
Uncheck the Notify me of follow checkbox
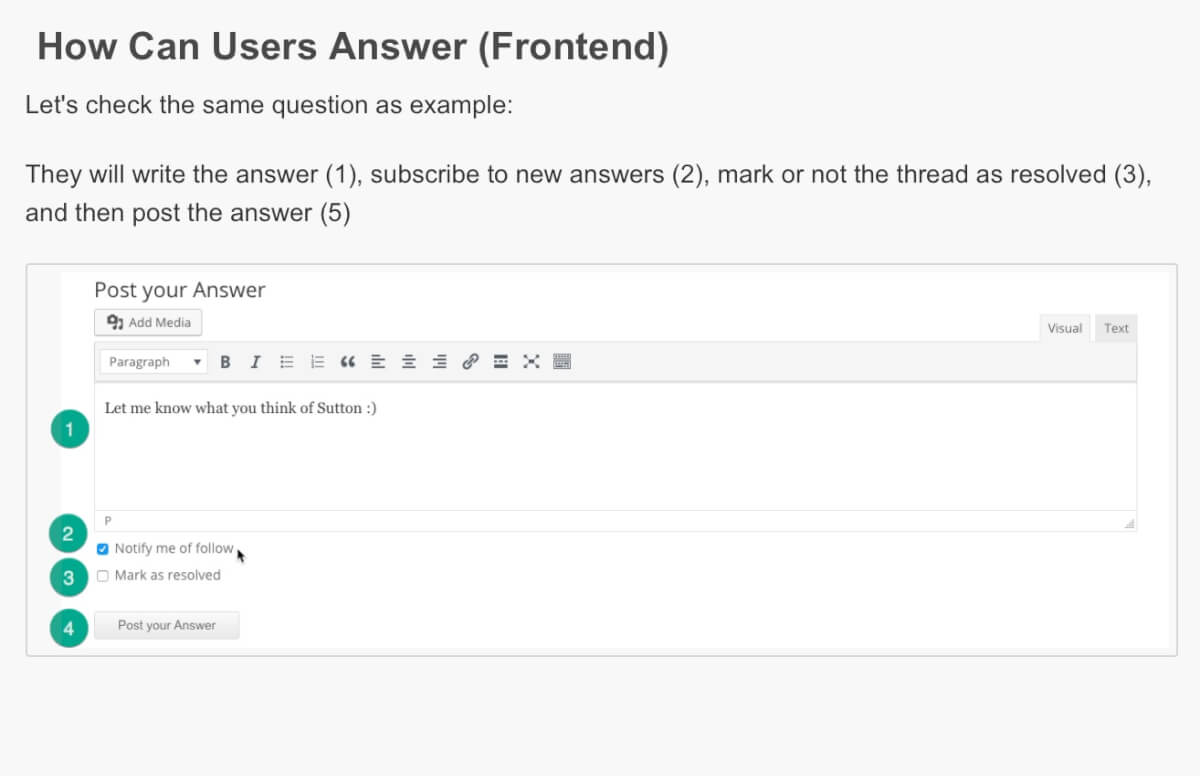coord(103,549)
